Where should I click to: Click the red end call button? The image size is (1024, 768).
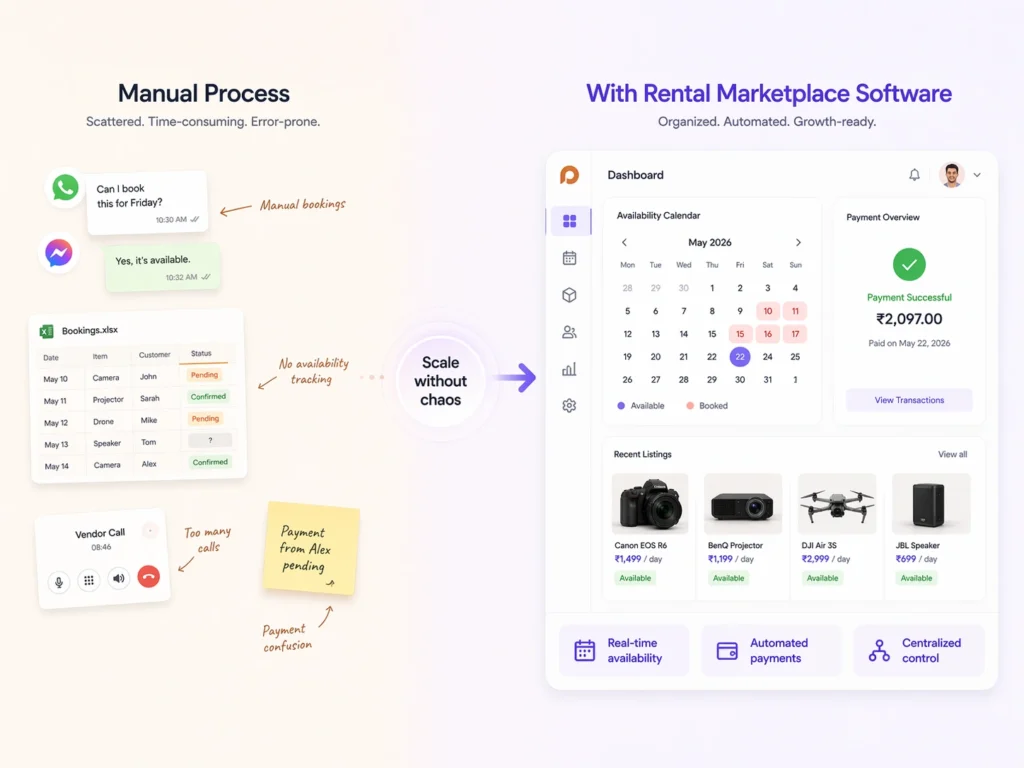[149, 577]
